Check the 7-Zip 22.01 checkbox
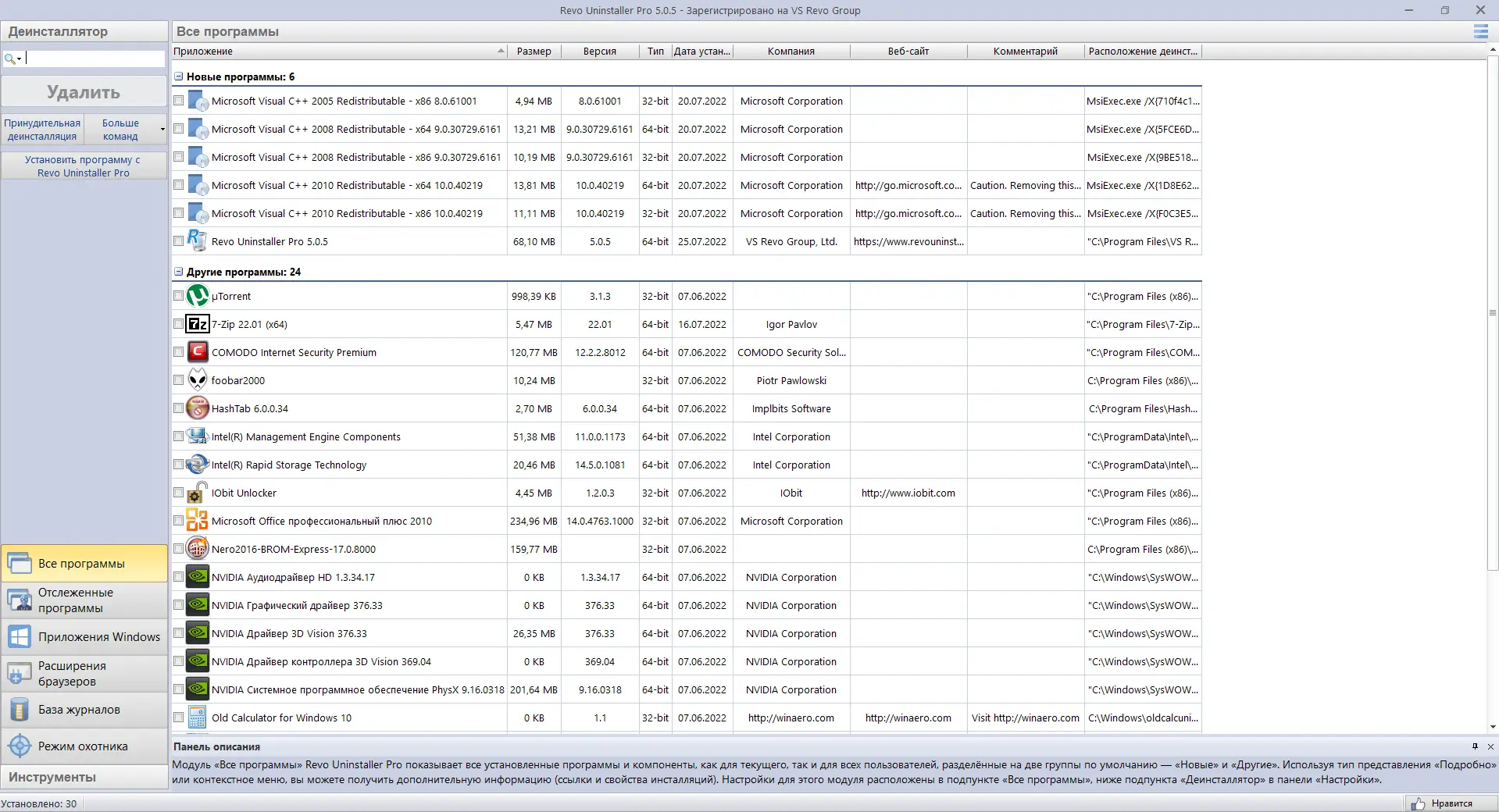This screenshot has height=812, width=1499. pyautogui.click(x=179, y=324)
